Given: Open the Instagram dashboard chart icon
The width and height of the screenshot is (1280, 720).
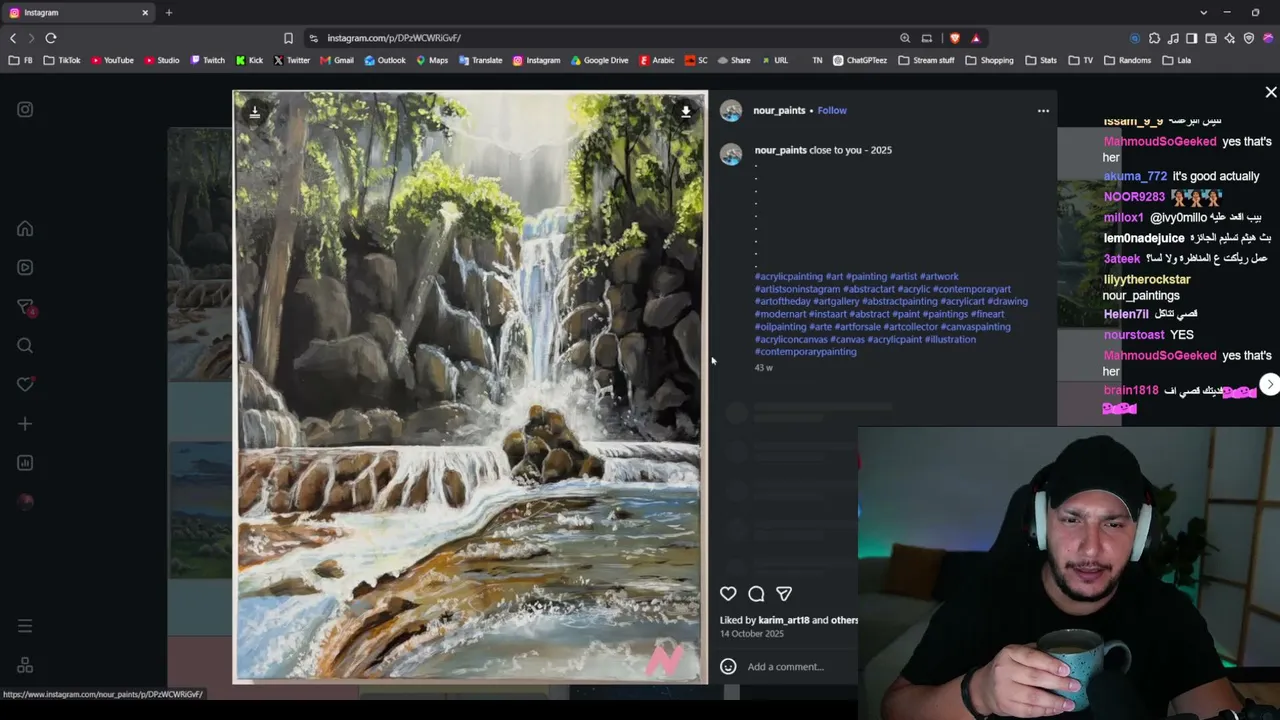Looking at the screenshot, I should click(x=25, y=463).
